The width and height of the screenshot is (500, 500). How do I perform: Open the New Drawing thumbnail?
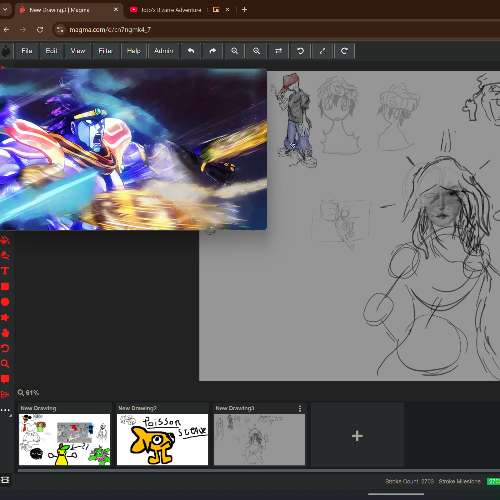pos(64,439)
